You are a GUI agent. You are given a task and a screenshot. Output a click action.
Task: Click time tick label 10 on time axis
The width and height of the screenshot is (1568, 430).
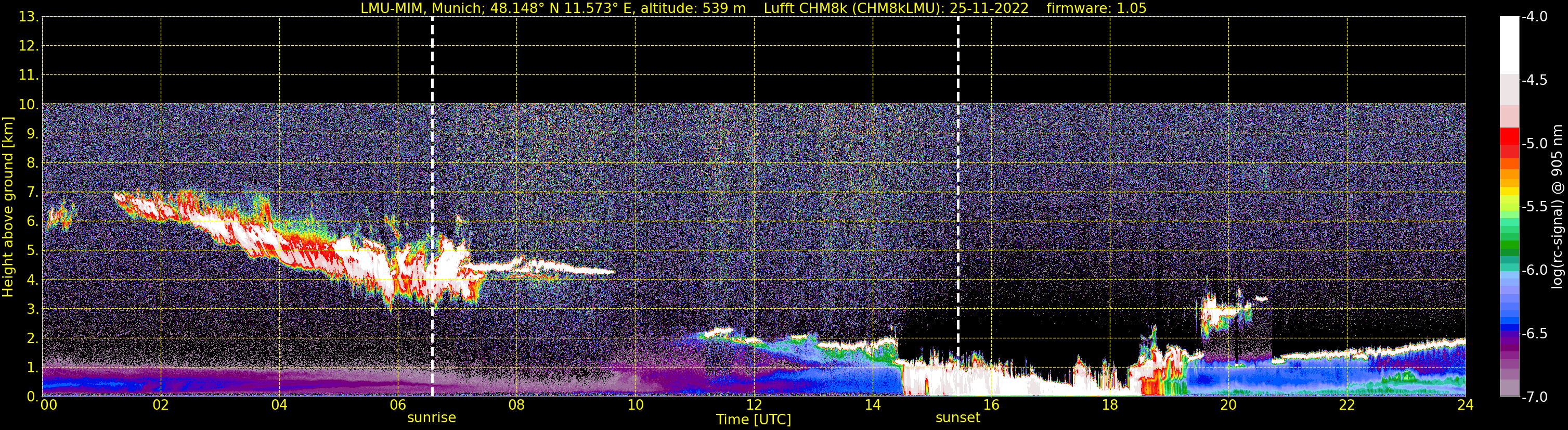tap(636, 406)
